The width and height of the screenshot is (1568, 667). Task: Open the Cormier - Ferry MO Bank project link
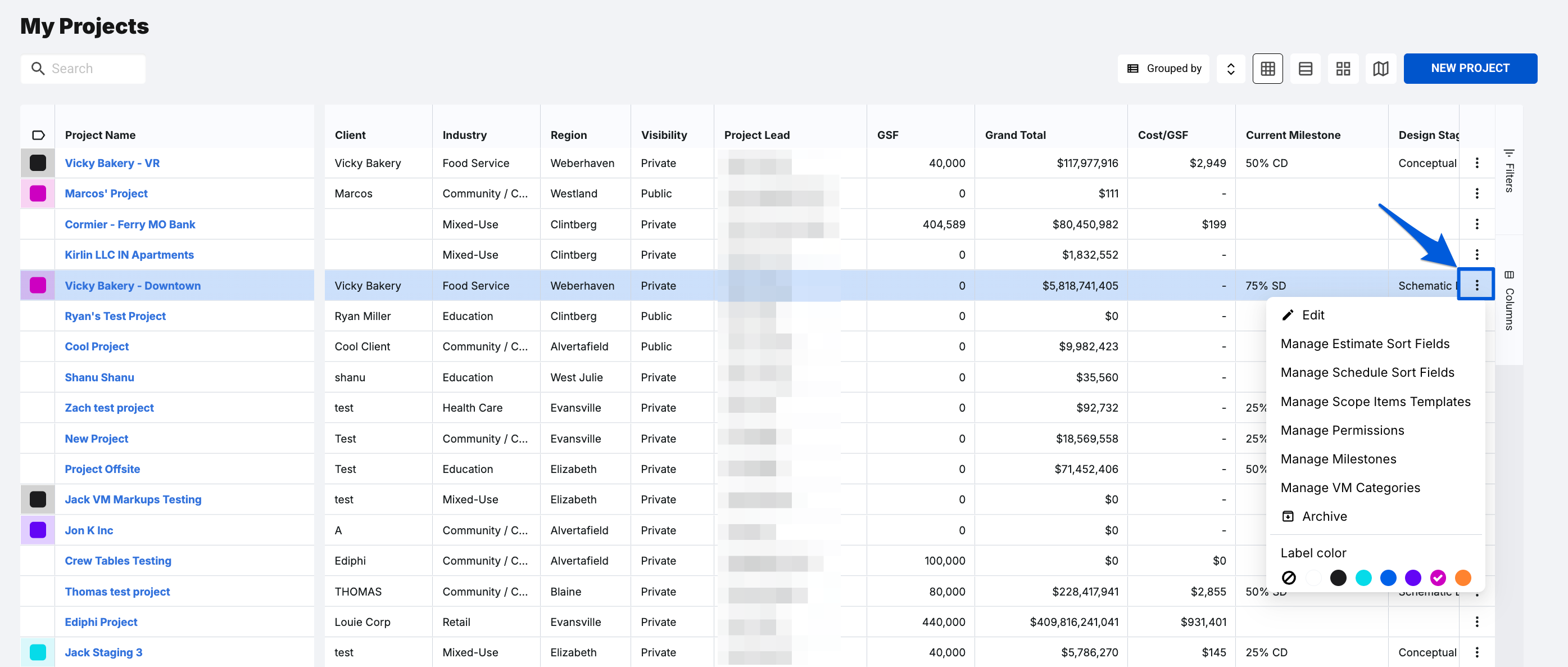coord(130,224)
